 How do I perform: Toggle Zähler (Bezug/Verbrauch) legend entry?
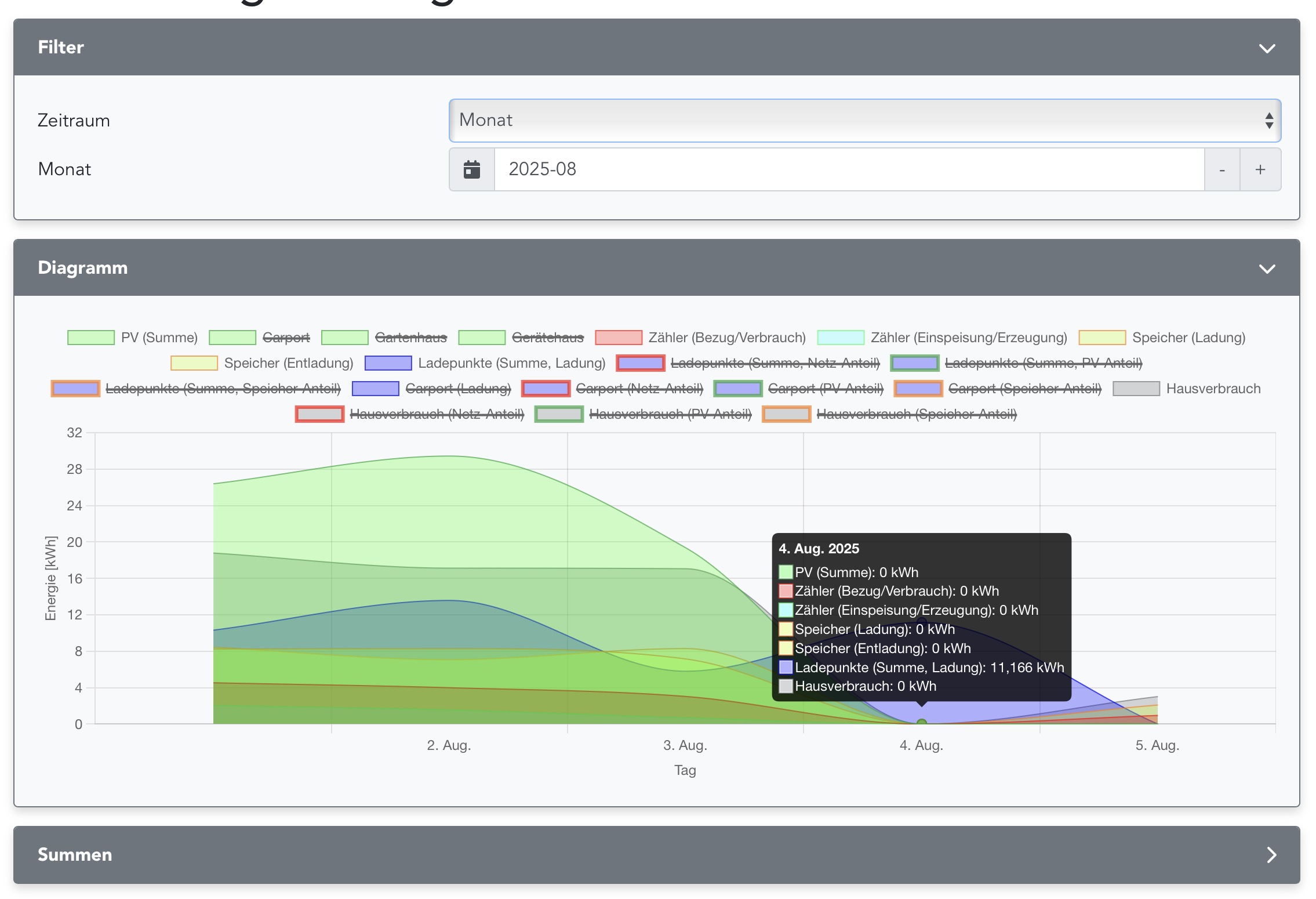coord(726,338)
